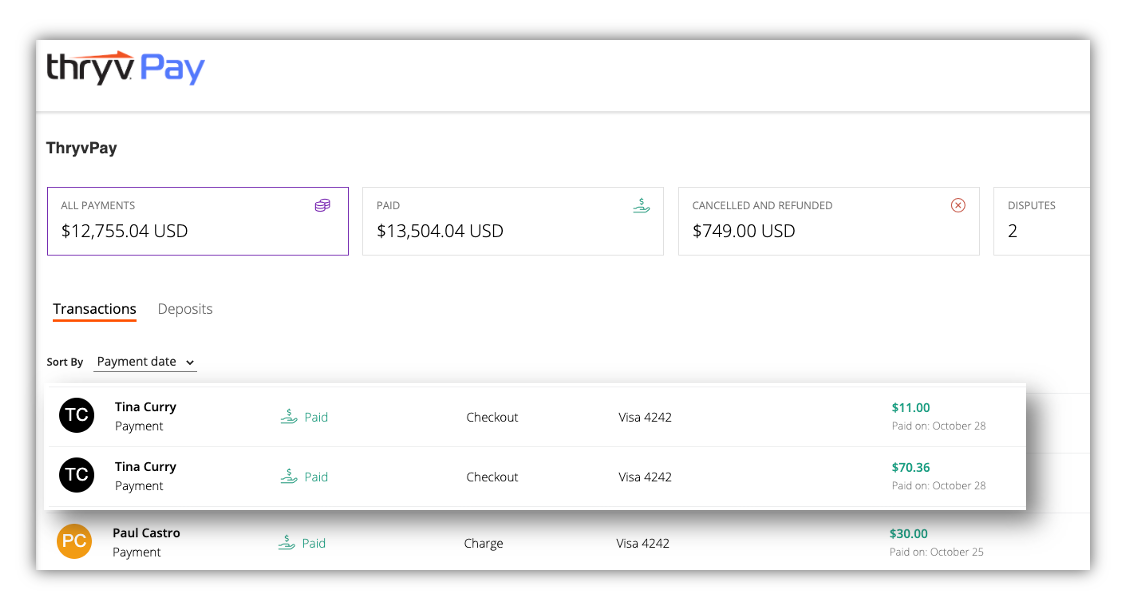Click the Paid label in $70.36 row

(316, 477)
